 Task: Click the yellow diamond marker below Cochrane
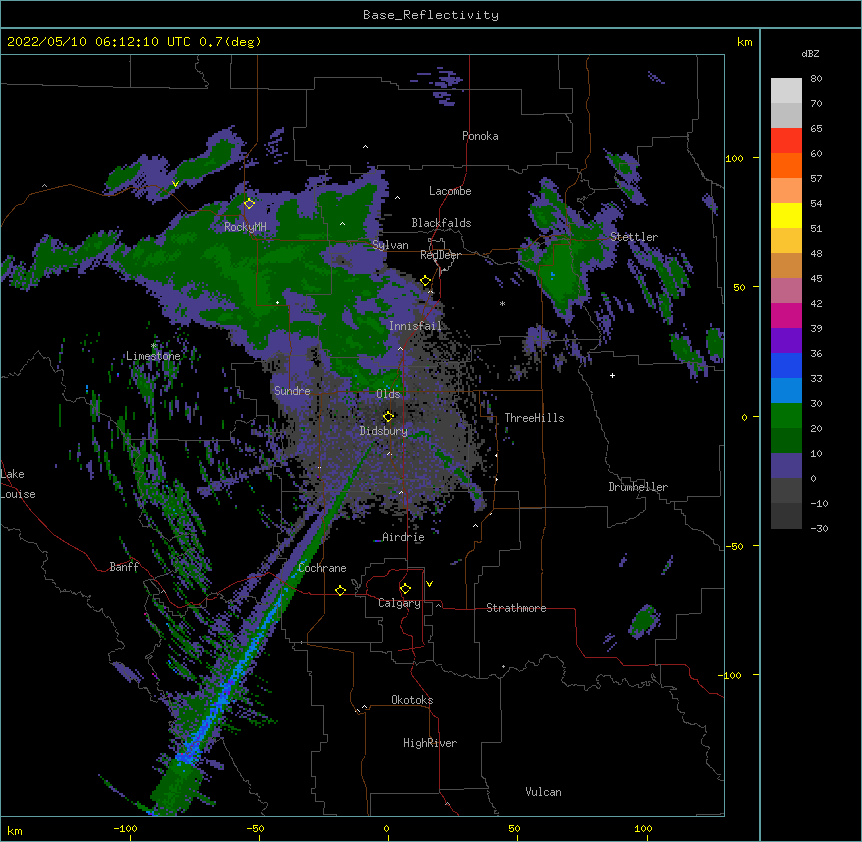(340, 590)
